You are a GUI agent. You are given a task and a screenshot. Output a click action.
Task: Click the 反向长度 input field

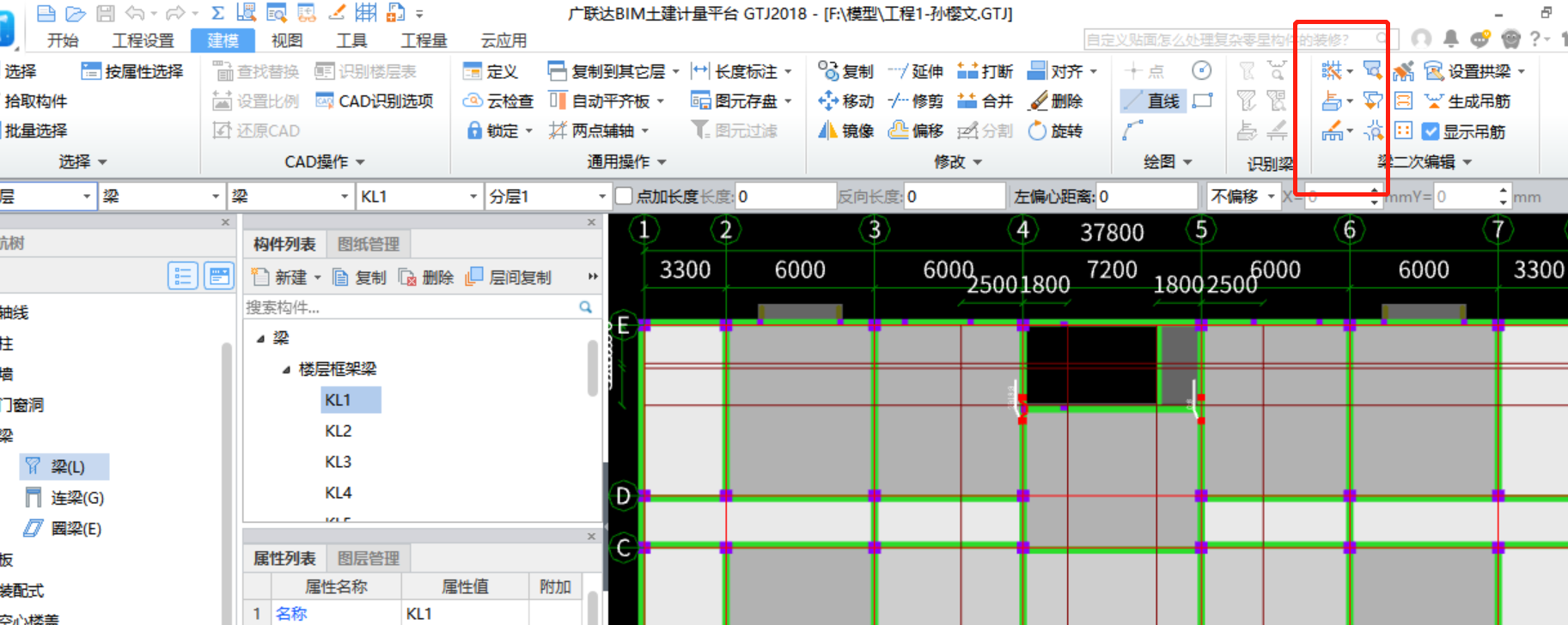[x=955, y=197]
